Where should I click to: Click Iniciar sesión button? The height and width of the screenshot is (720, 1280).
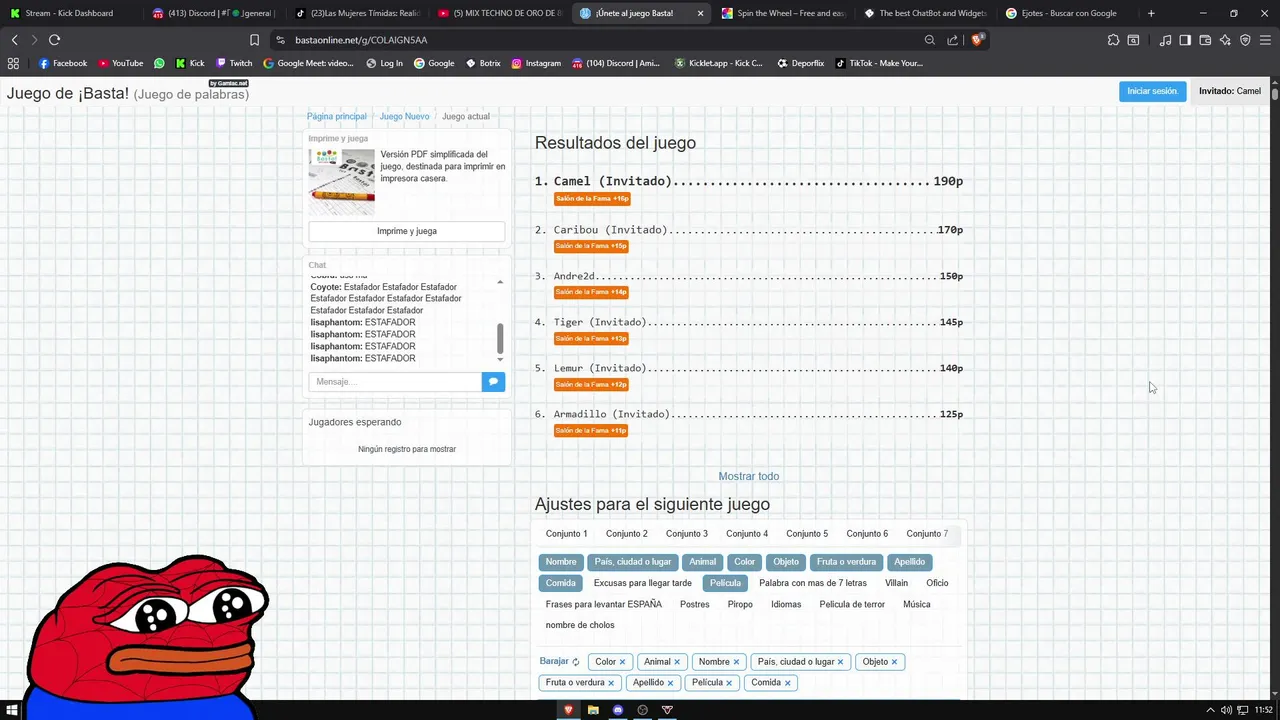[1152, 91]
